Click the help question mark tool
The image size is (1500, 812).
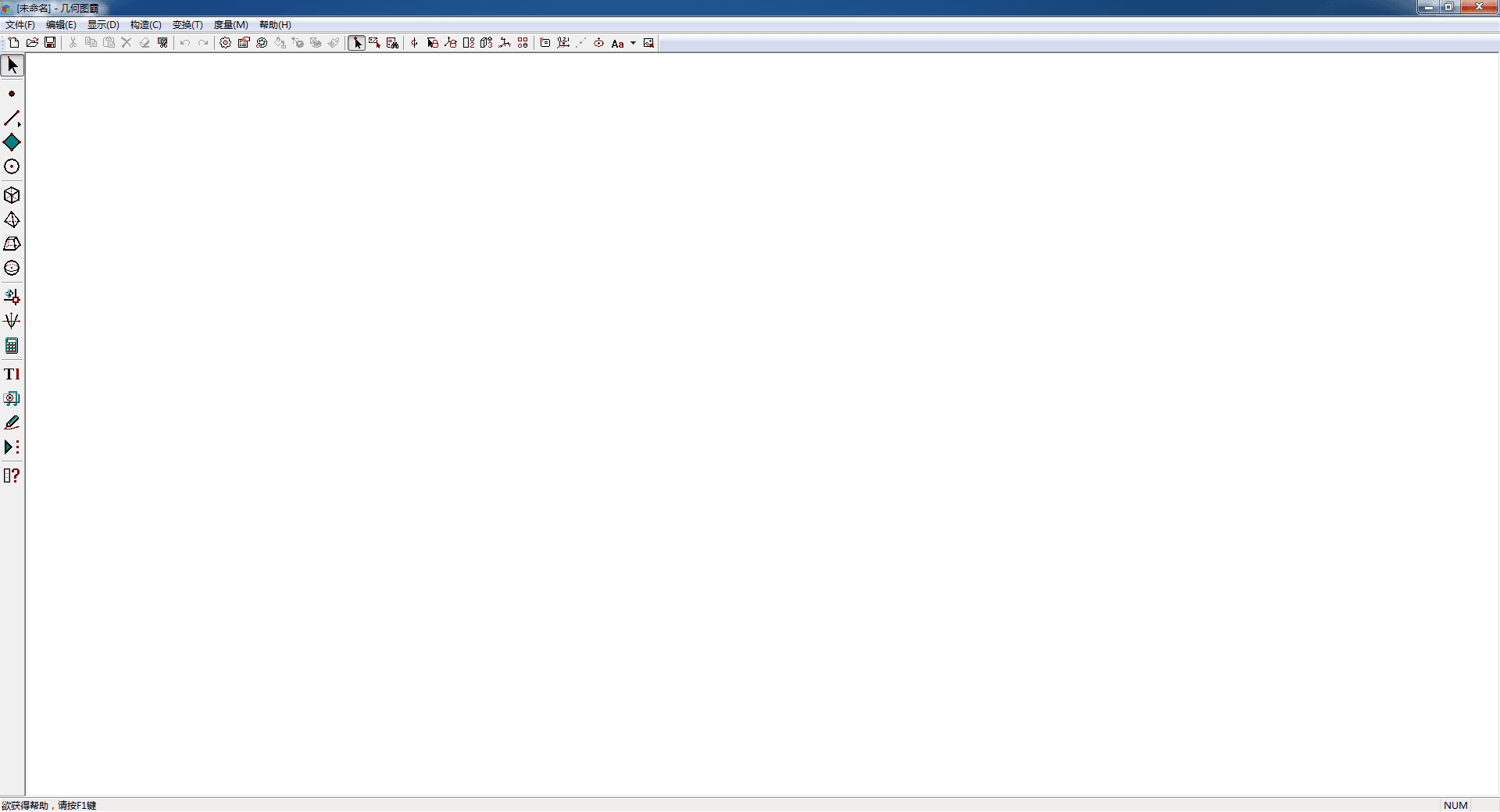pyautogui.click(x=12, y=475)
